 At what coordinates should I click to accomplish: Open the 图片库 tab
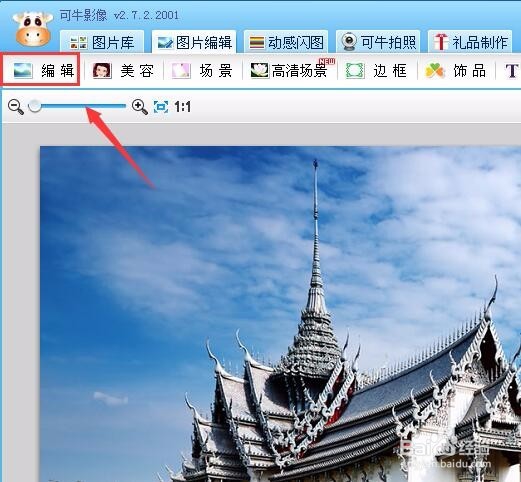pyautogui.click(x=102, y=42)
